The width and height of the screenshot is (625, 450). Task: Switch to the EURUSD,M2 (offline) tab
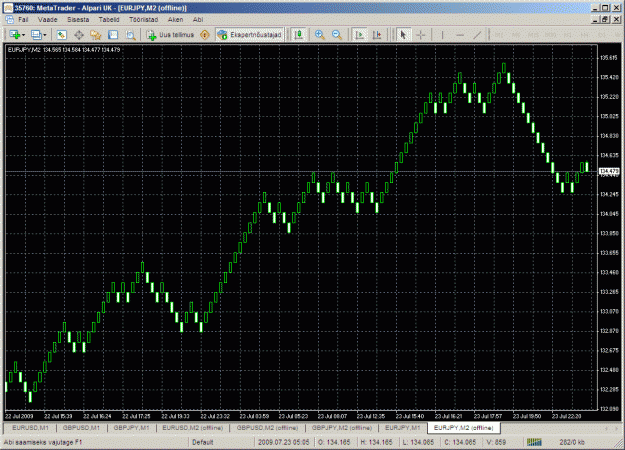[x=193, y=428]
